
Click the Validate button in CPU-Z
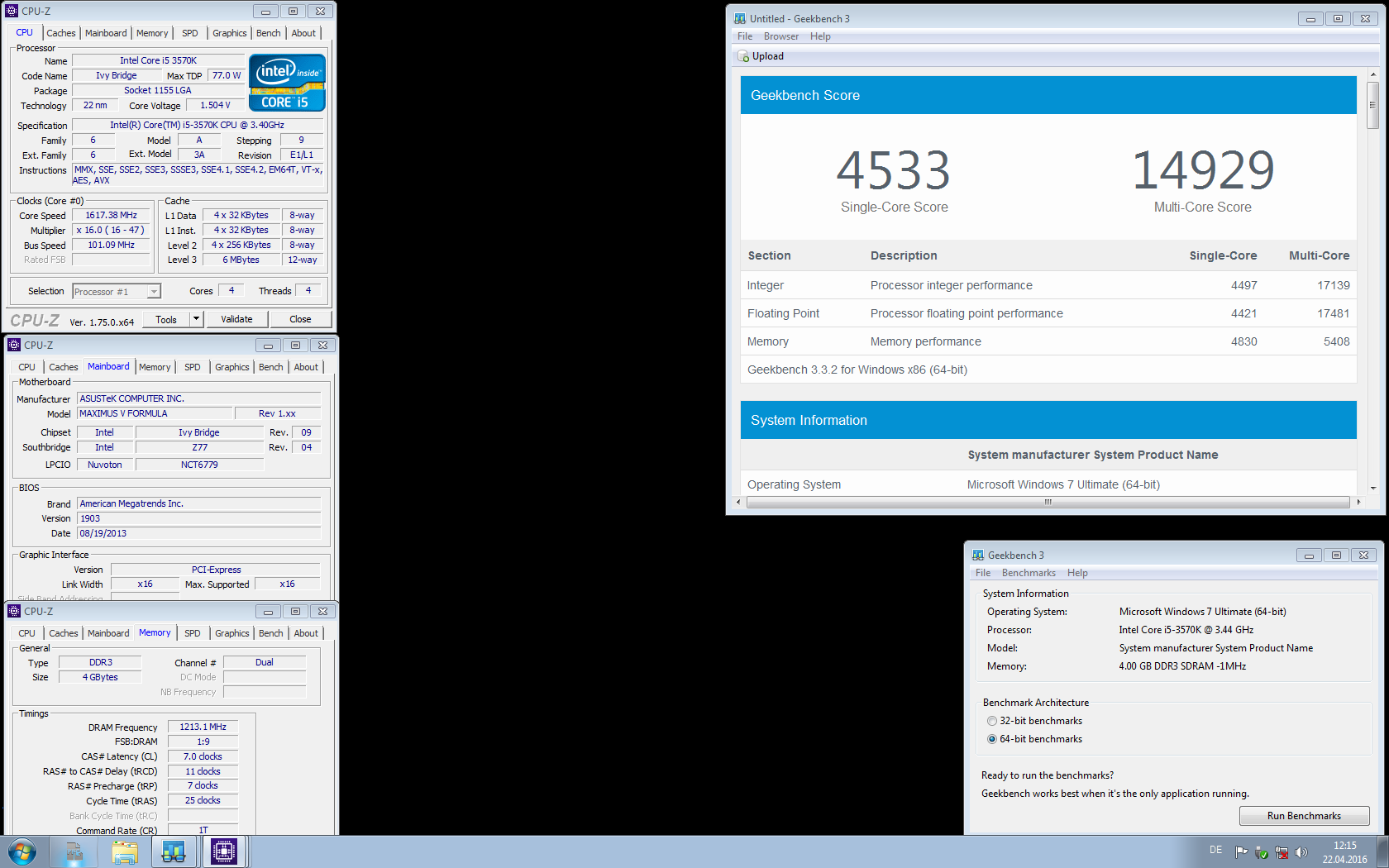click(x=236, y=319)
